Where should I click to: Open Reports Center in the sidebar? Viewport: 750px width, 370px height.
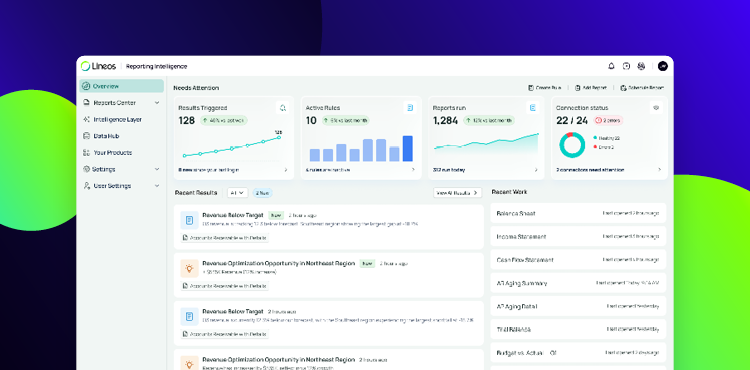(121, 103)
